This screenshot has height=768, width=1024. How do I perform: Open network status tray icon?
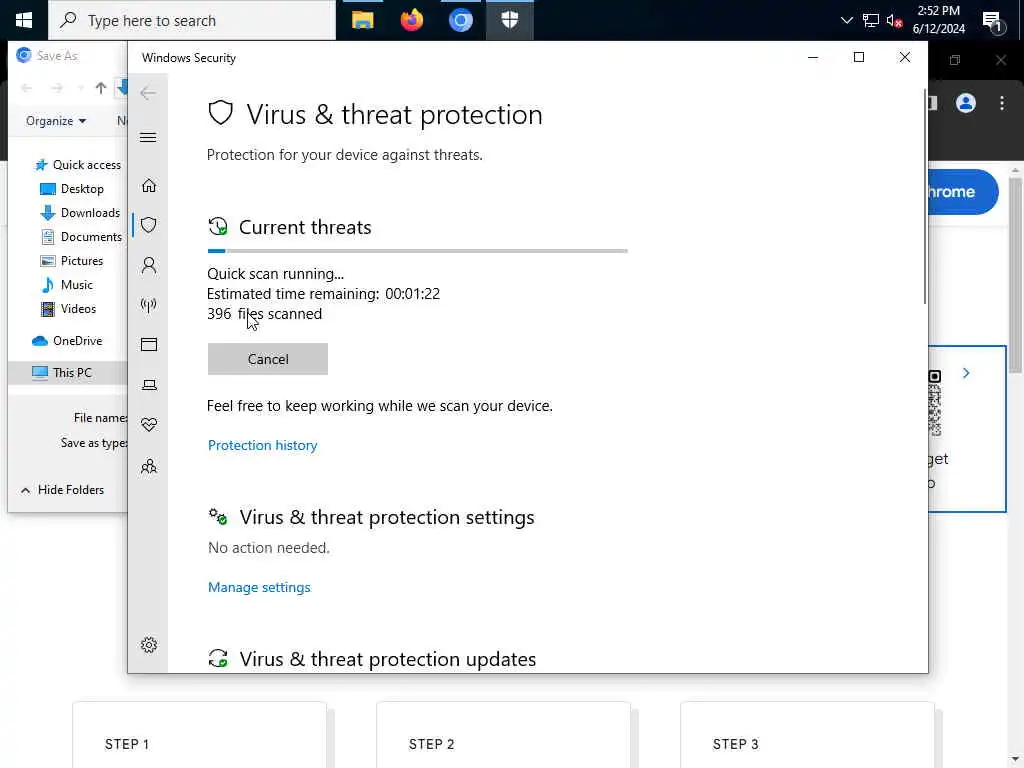click(x=871, y=20)
